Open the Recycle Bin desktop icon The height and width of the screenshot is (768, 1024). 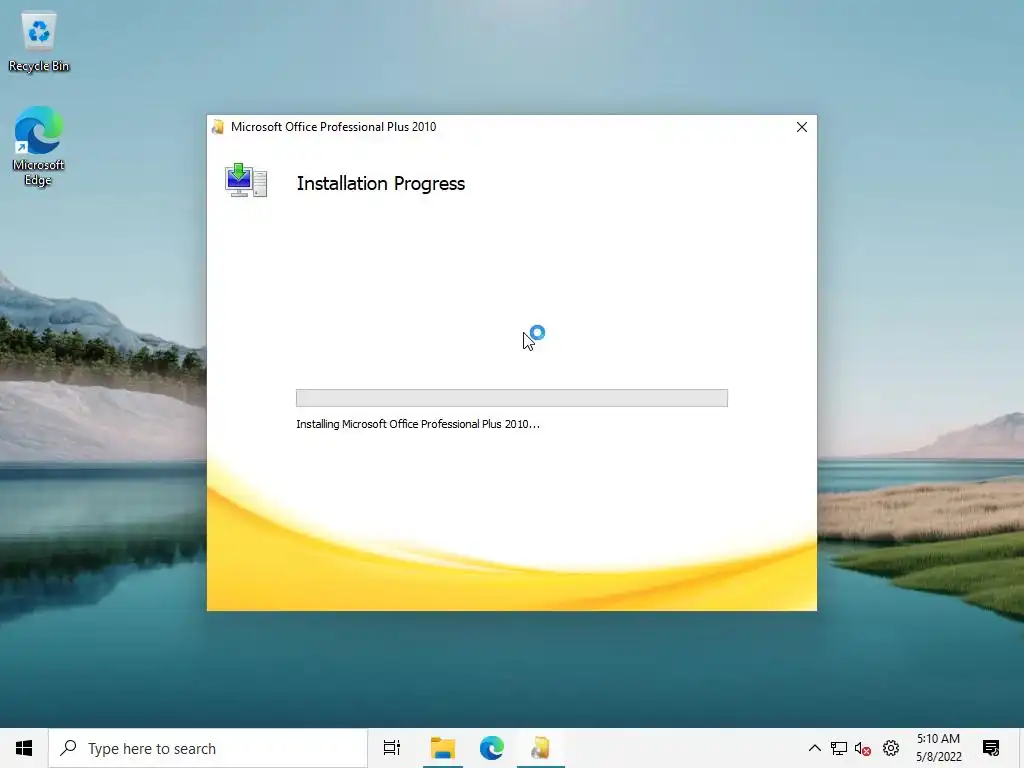pyautogui.click(x=39, y=41)
